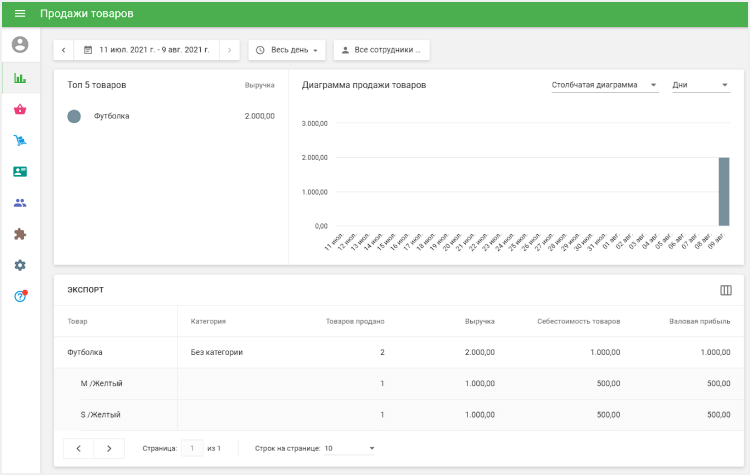Click the 'Товаров продано' column header
This screenshot has width=750, height=475.
(355, 321)
